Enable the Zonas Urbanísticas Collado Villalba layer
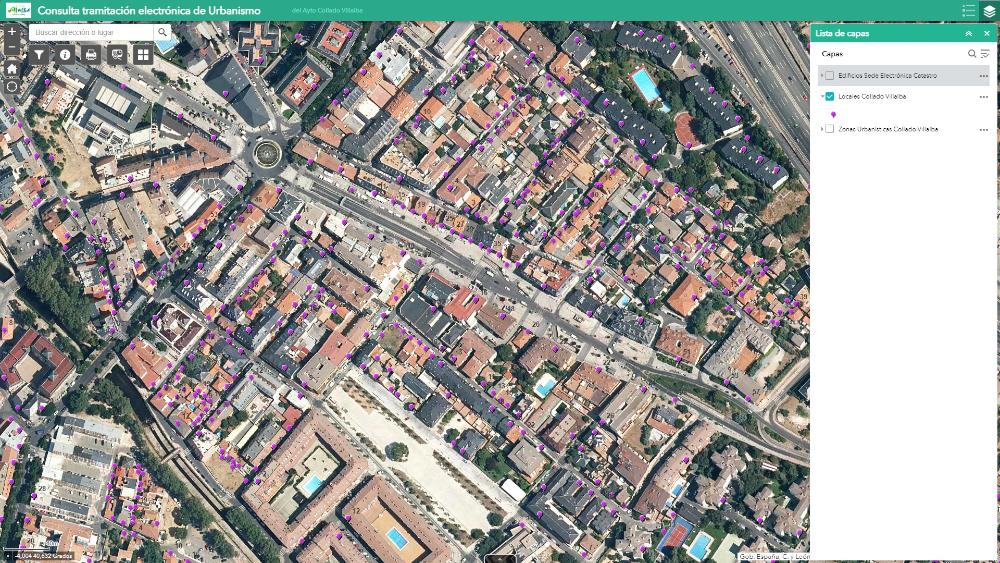This screenshot has height=563, width=1000. [830, 129]
